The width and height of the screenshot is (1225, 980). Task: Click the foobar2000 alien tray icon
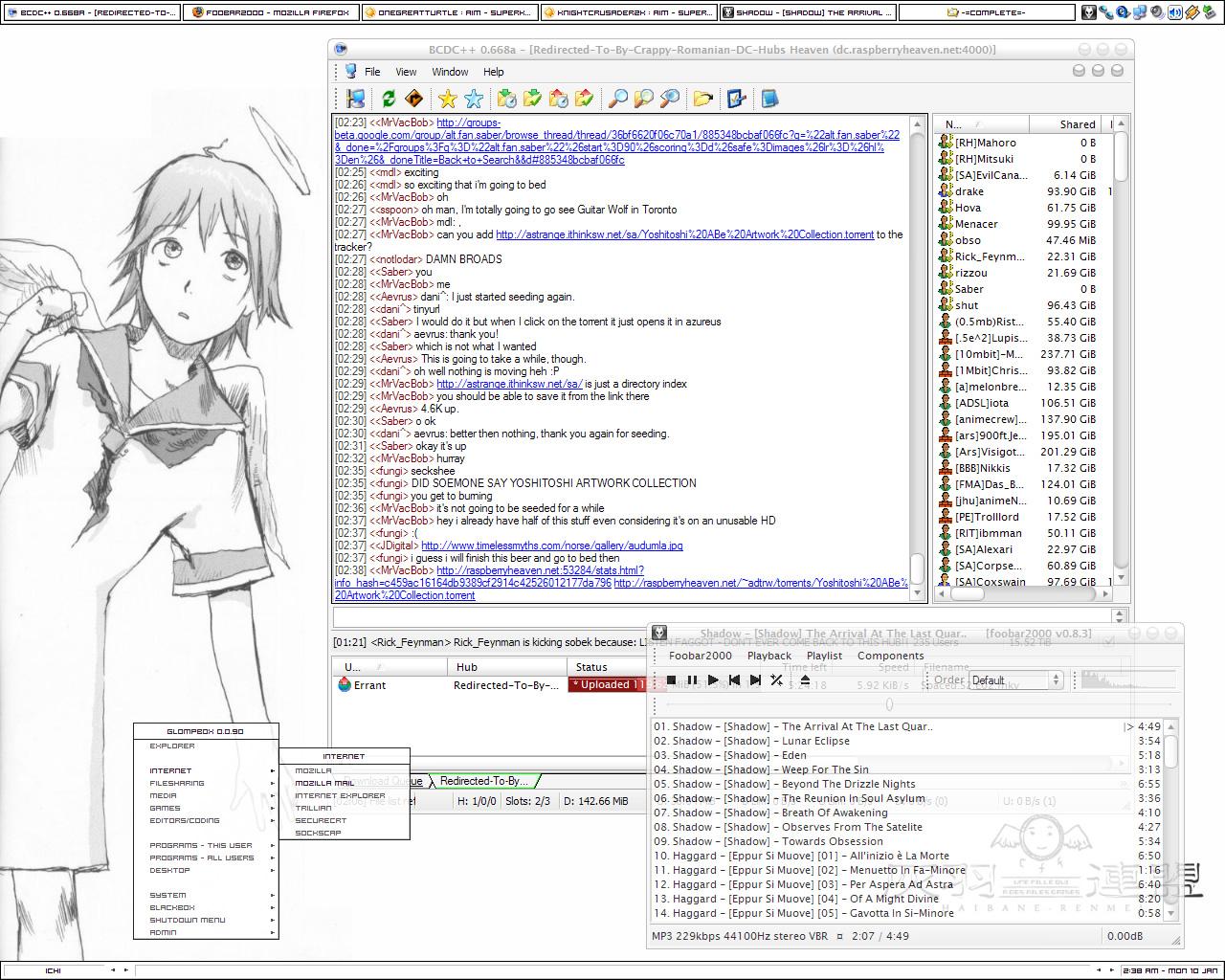point(1089,12)
